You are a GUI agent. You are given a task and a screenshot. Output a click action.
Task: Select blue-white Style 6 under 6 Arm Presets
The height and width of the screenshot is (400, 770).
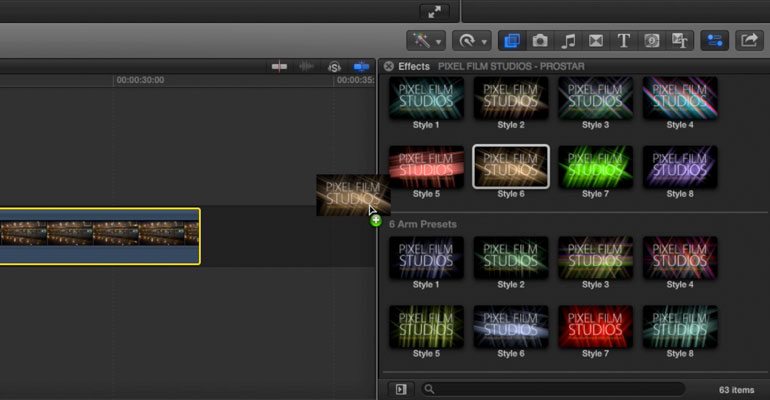(x=511, y=327)
